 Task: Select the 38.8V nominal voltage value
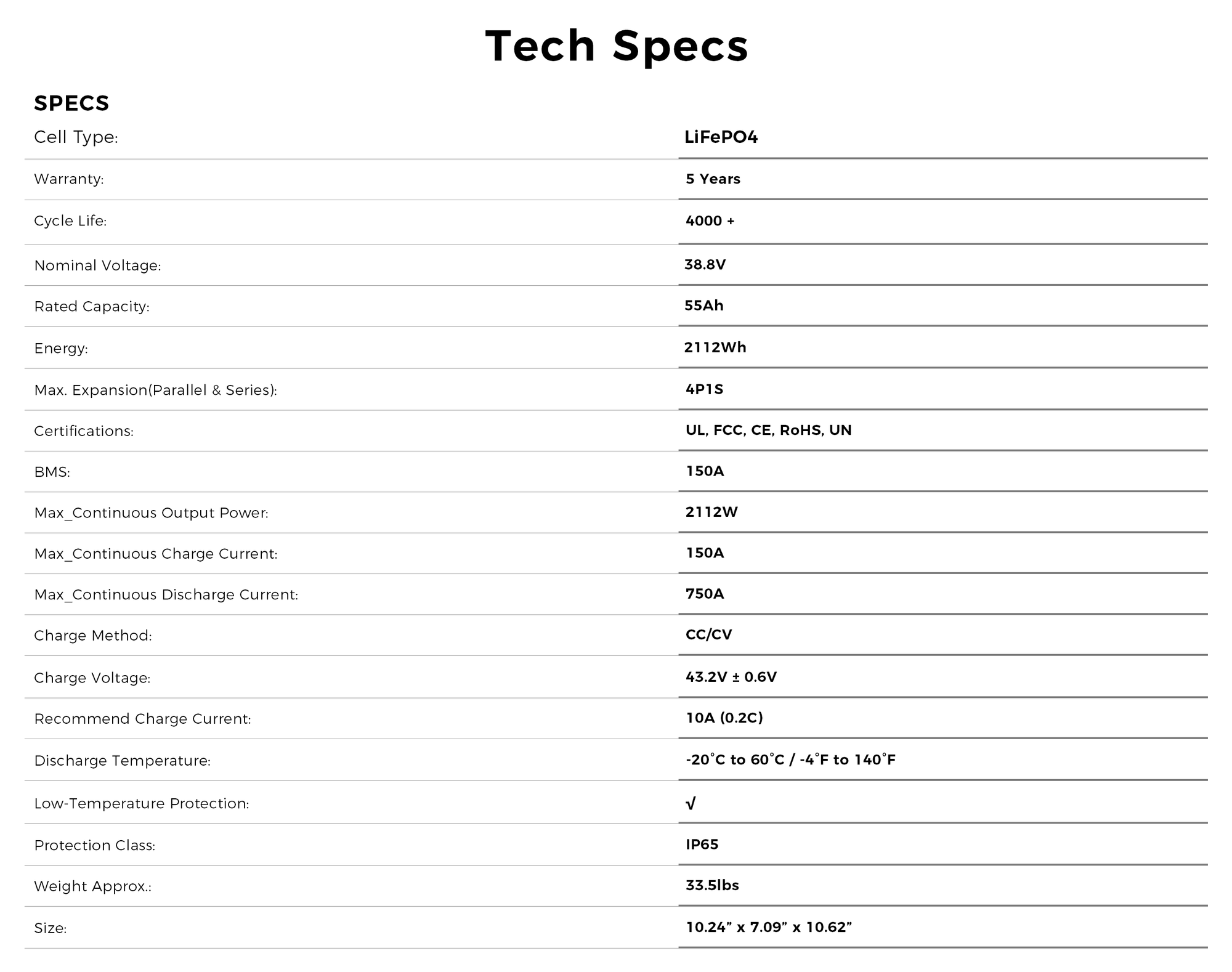[705, 265]
